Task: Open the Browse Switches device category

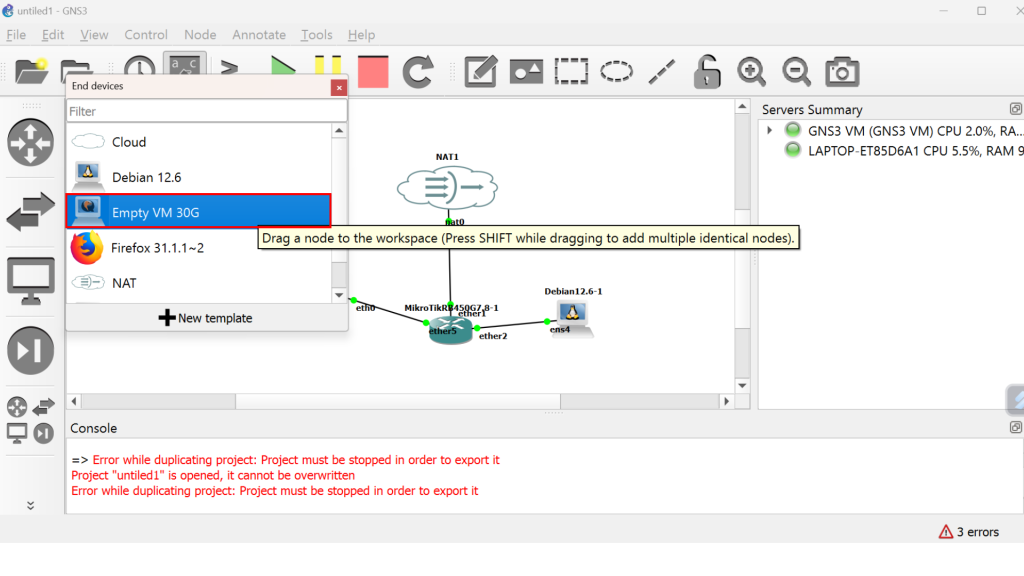Action: [x=31, y=213]
